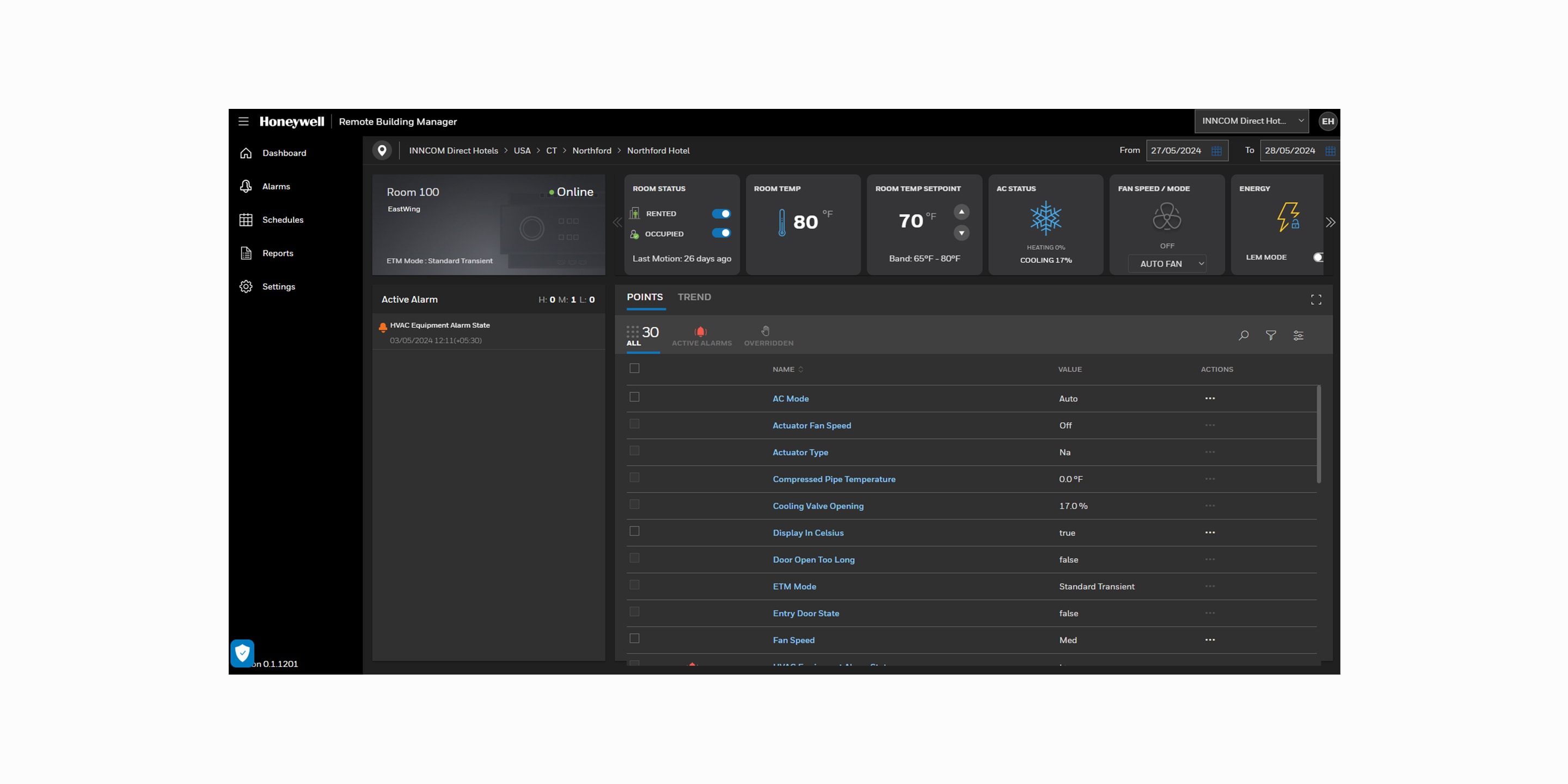Open the Compressed Pipe Temperature point link
This screenshot has height=784, width=1568.
tap(834, 479)
